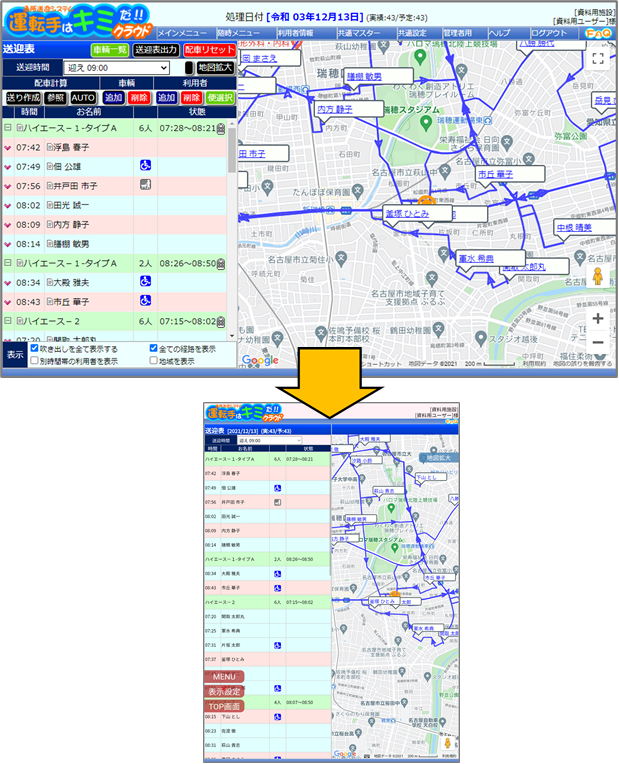Click 車輌一覧 green button
Viewport: 619px width, 764px height.
110,50
